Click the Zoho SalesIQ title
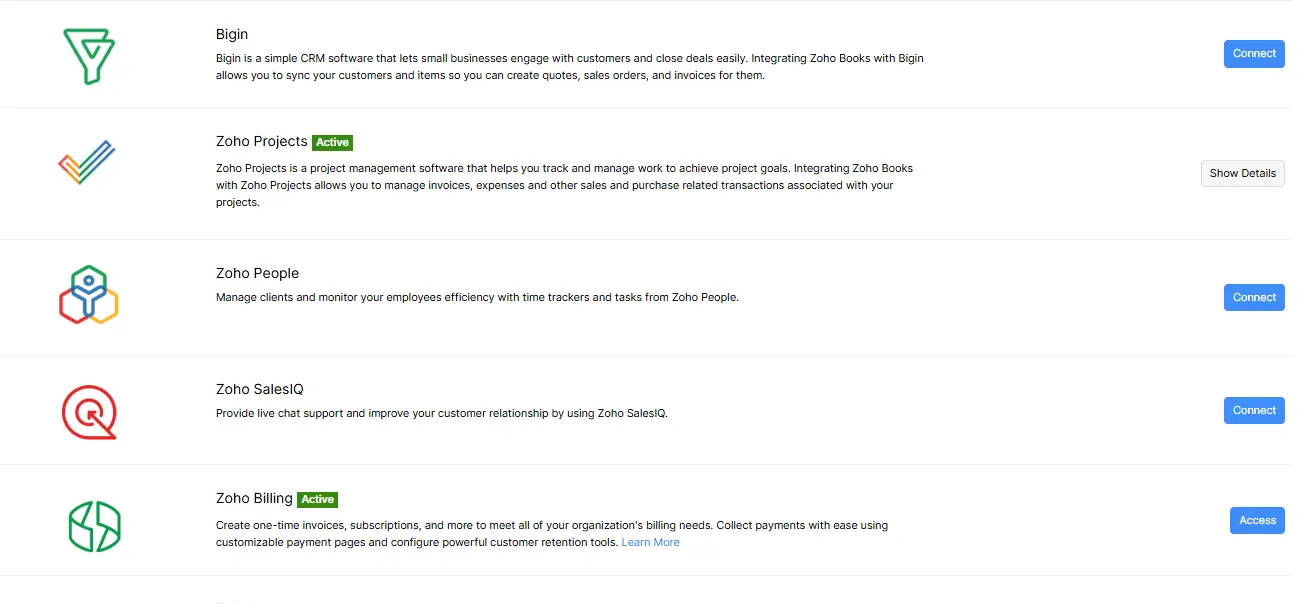Image resolution: width=1308 pixels, height=604 pixels. coord(259,389)
